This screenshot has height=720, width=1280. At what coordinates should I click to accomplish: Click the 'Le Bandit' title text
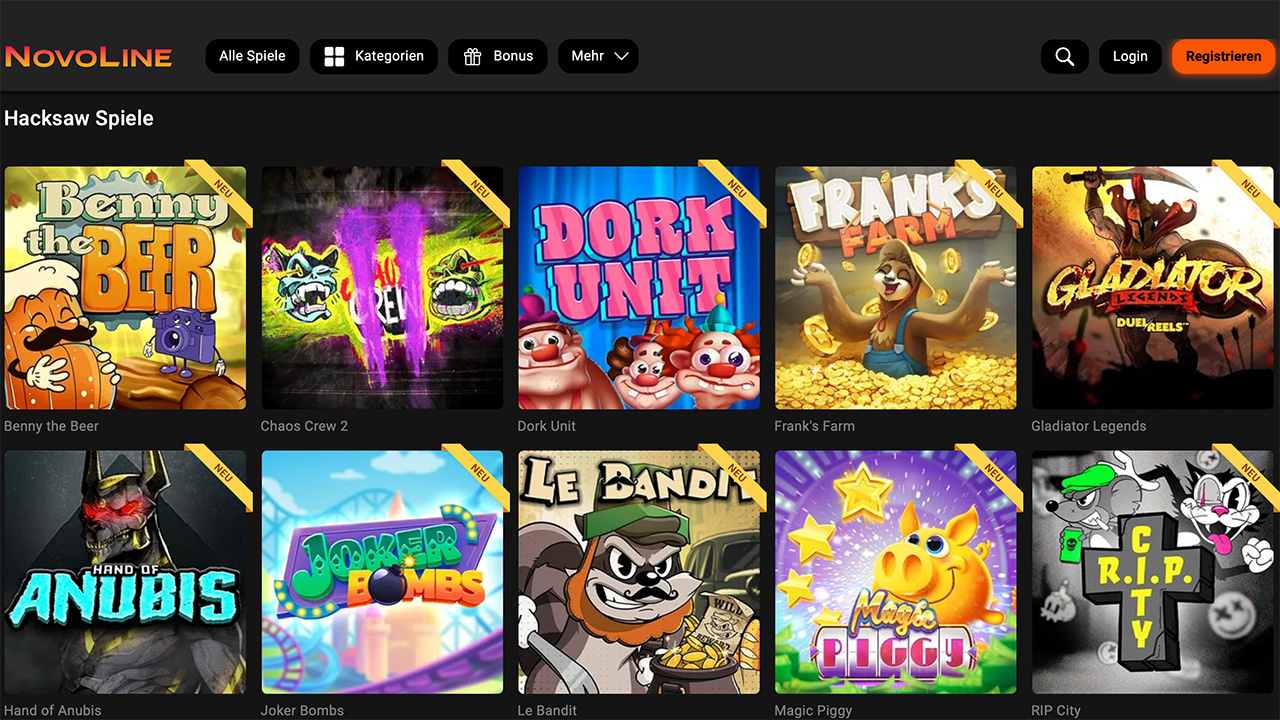point(548,711)
